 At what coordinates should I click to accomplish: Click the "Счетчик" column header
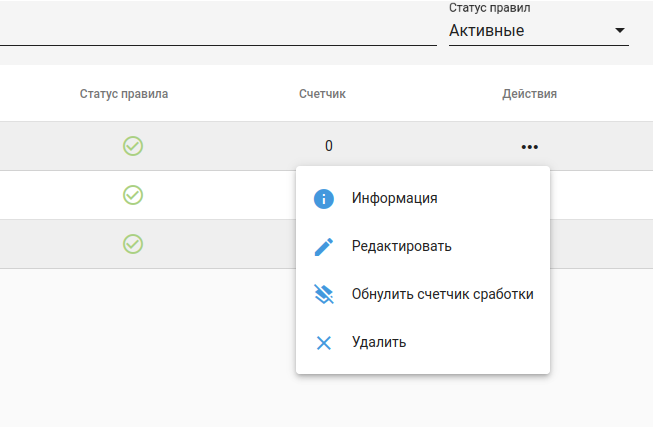point(322,94)
